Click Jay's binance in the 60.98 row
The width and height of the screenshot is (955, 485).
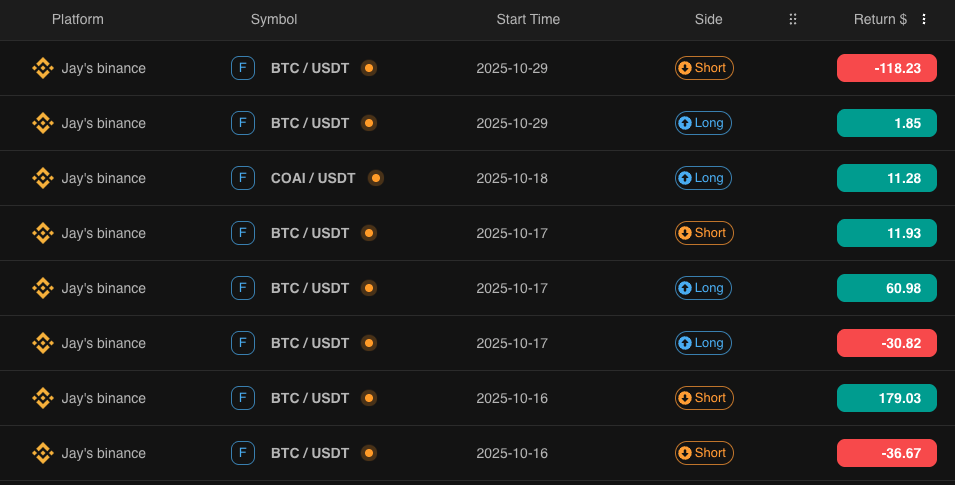click(104, 288)
